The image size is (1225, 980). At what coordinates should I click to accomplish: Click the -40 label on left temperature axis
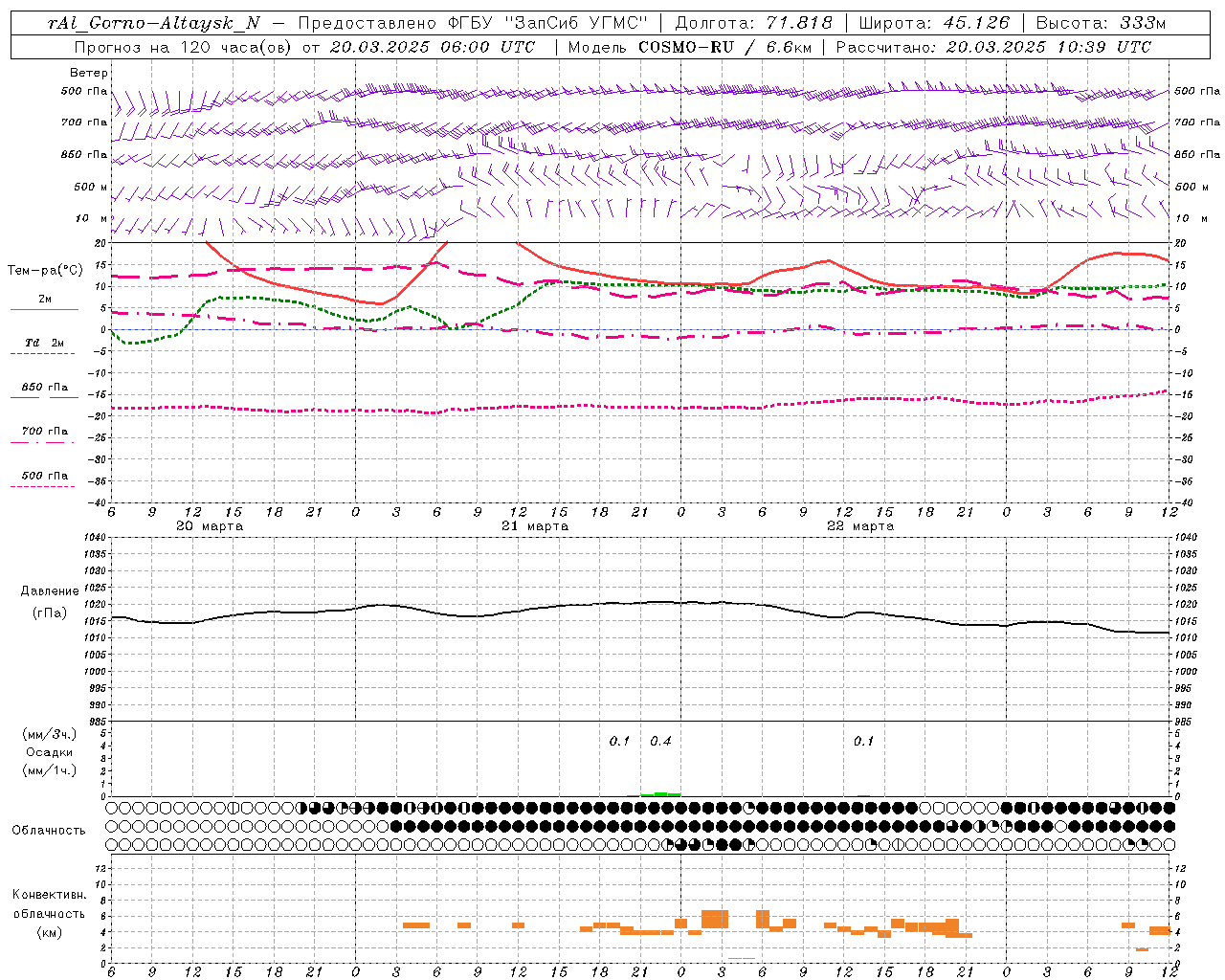pyautogui.click(x=99, y=502)
